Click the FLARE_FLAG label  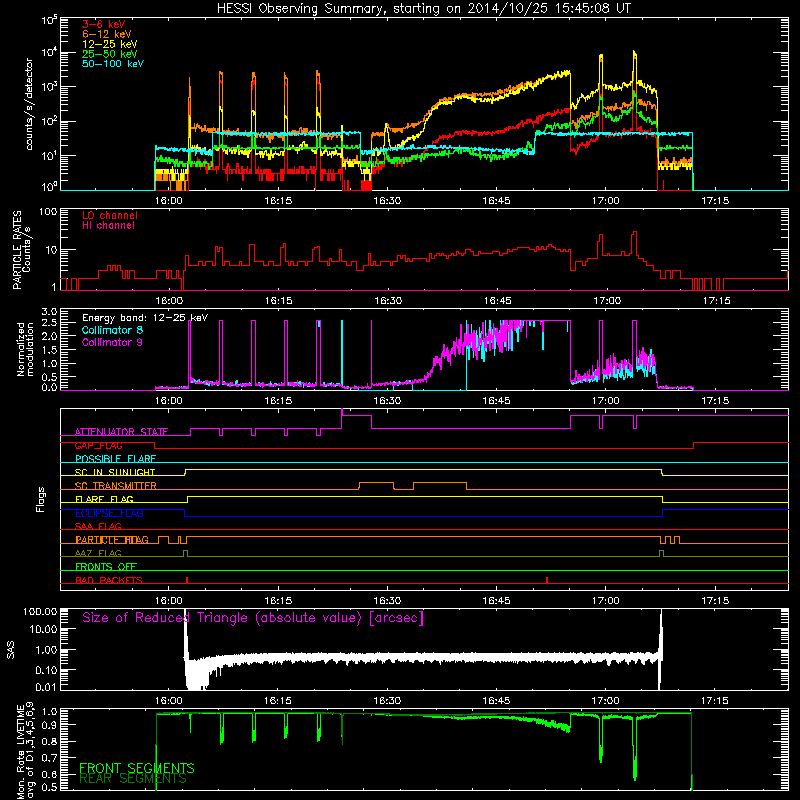point(104,499)
